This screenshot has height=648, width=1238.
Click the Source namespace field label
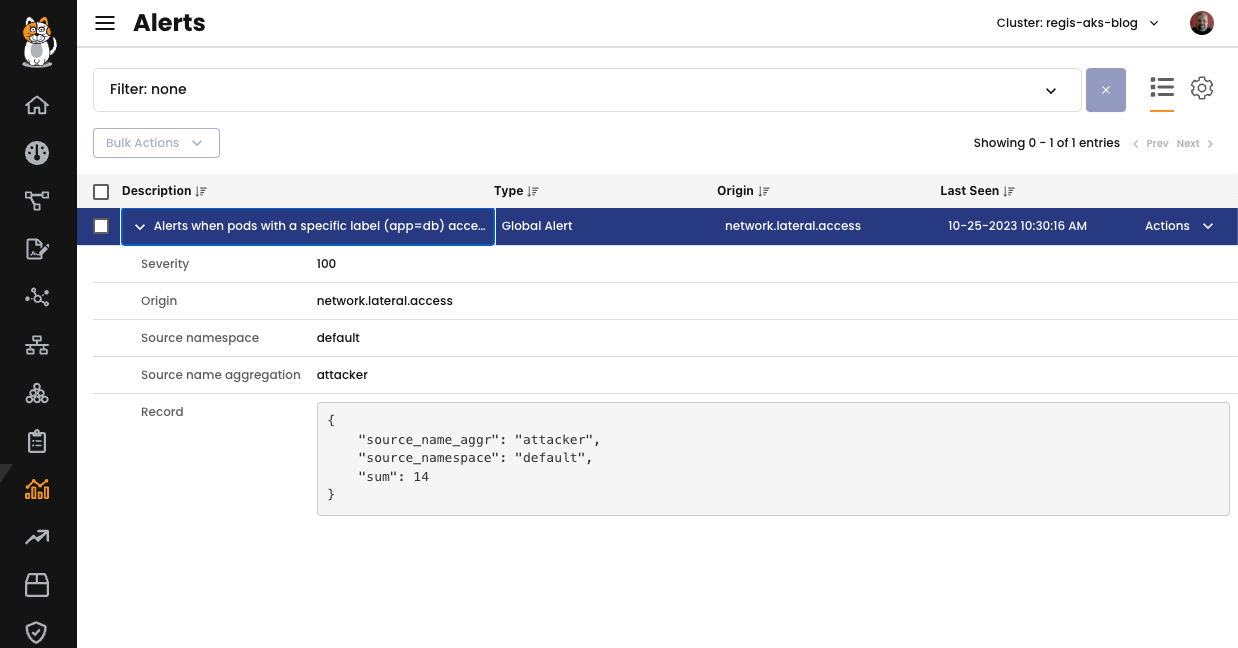[200, 338]
